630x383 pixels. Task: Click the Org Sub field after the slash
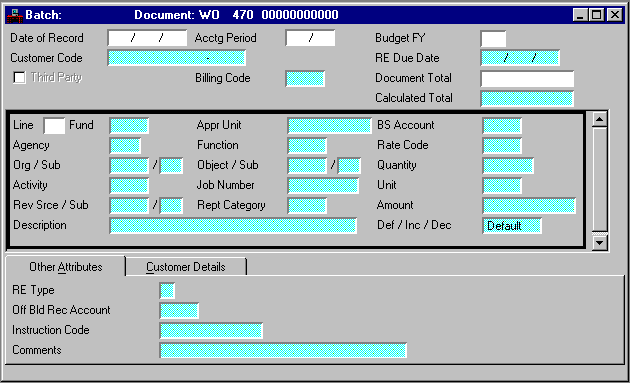(171, 166)
